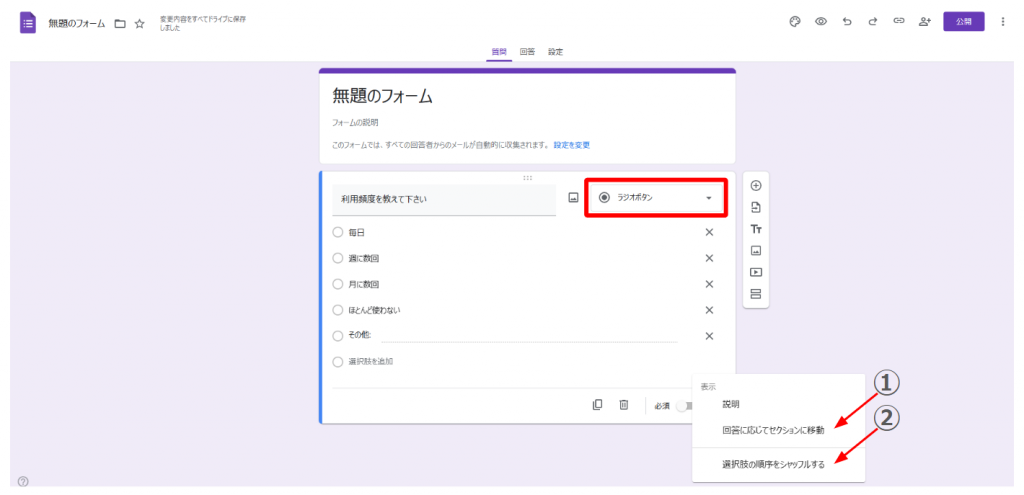
Task: Open the theme customization palette icon
Action: [795, 21]
